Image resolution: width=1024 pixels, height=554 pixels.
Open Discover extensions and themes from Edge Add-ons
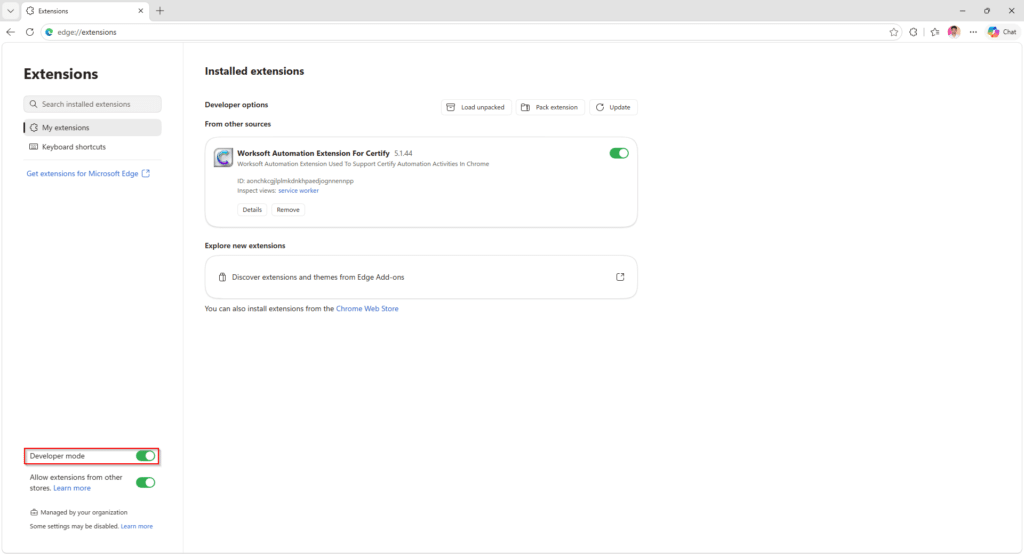point(421,277)
